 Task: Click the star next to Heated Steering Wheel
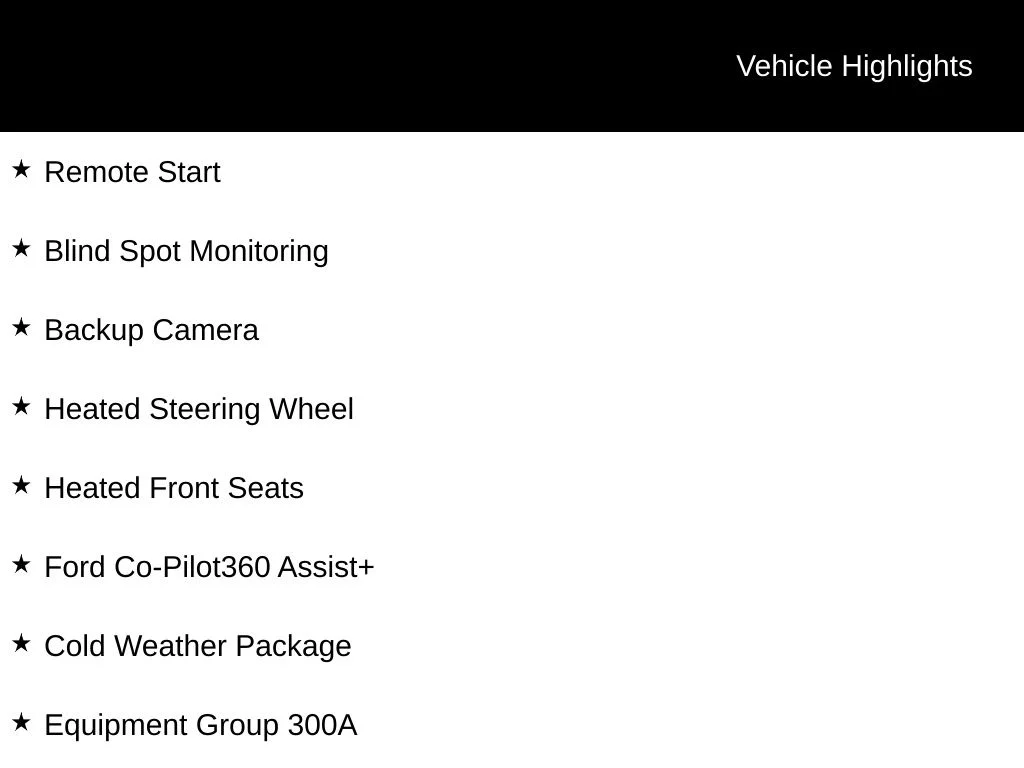tap(21, 407)
